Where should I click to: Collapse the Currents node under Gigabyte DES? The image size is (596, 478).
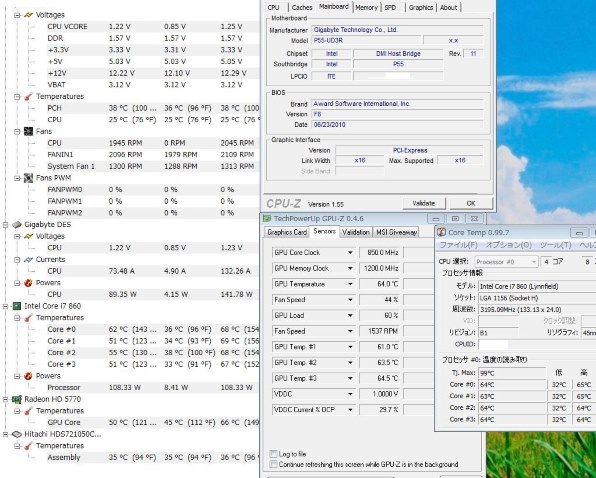pyautogui.click(x=17, y=260)
